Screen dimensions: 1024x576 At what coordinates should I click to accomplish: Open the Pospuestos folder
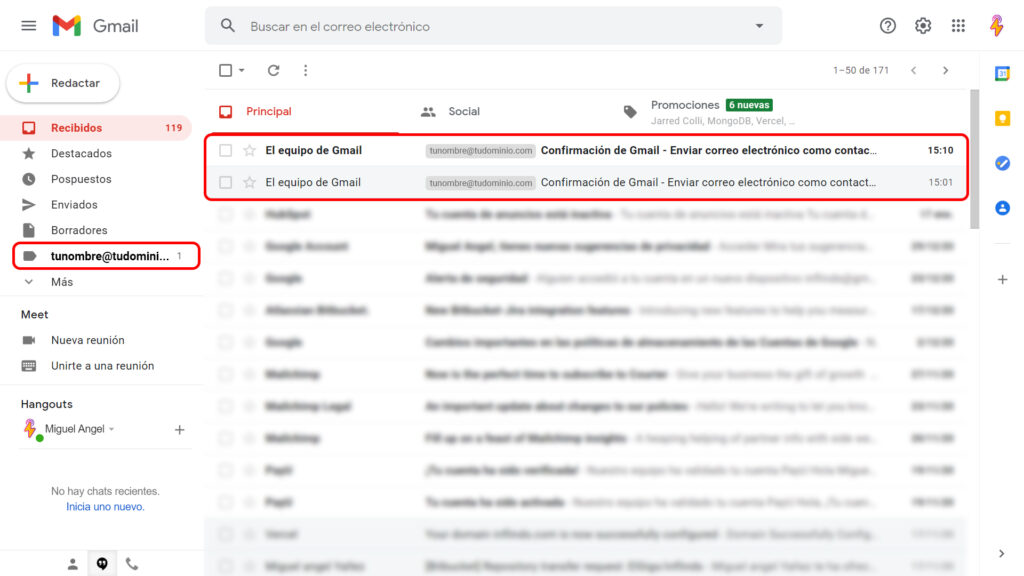(97, 179)
